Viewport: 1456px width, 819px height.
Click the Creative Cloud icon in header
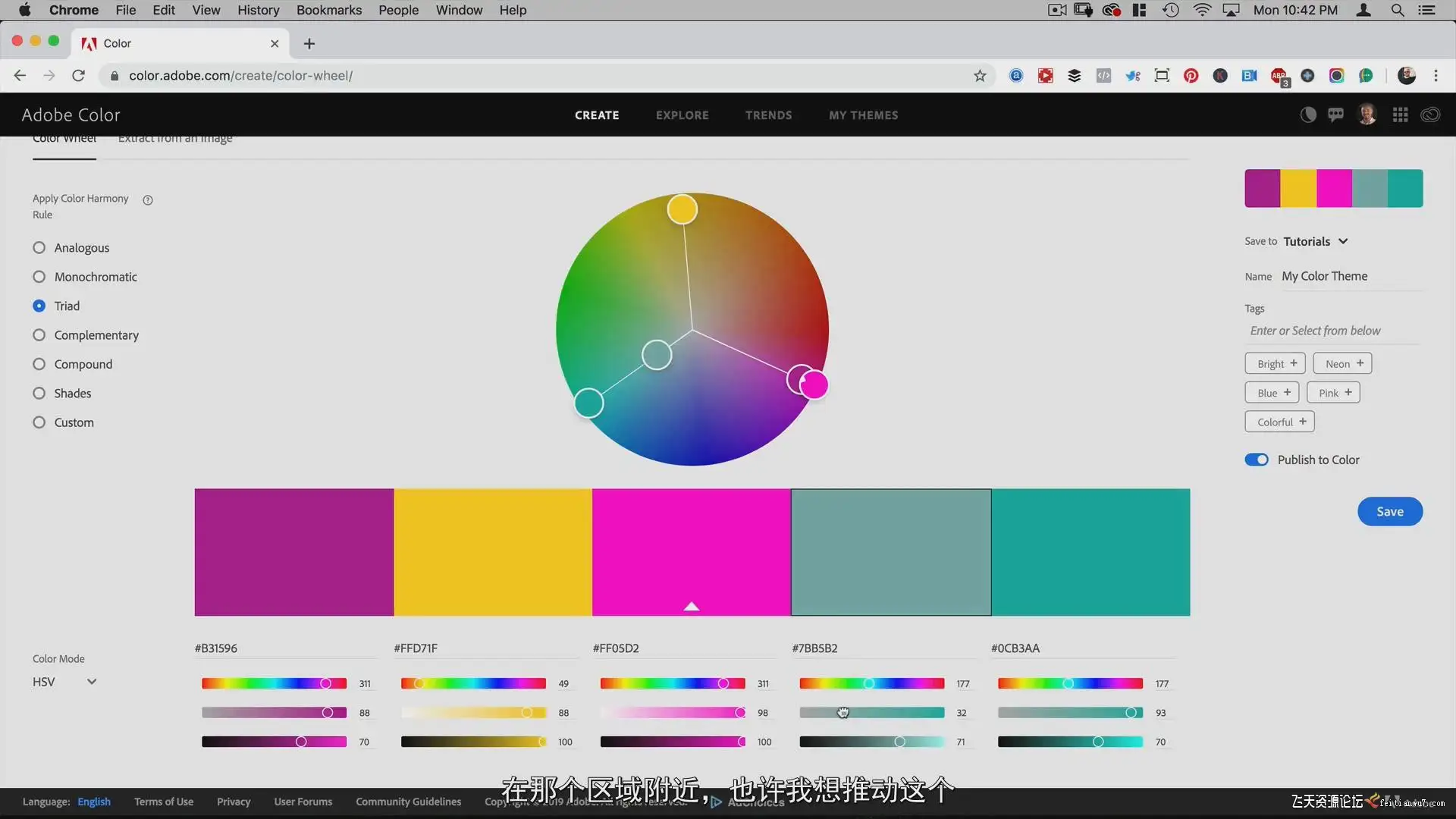(x=1430, y=115)
